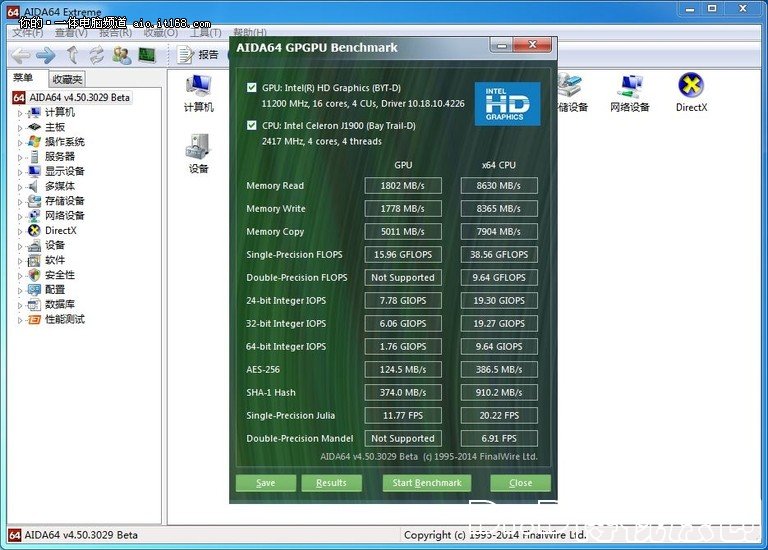768x550 pixels.
Task: Click the 性能测试 benchmark tree icon
Action: pos(34,319)
